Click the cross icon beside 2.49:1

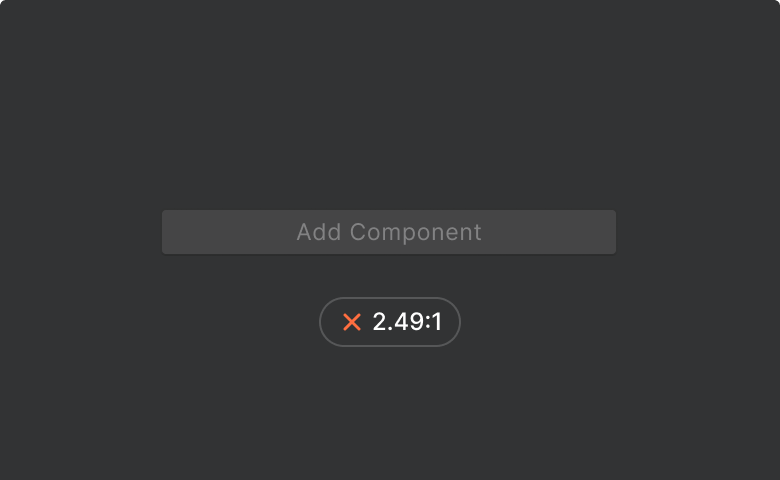click(351, 322)
